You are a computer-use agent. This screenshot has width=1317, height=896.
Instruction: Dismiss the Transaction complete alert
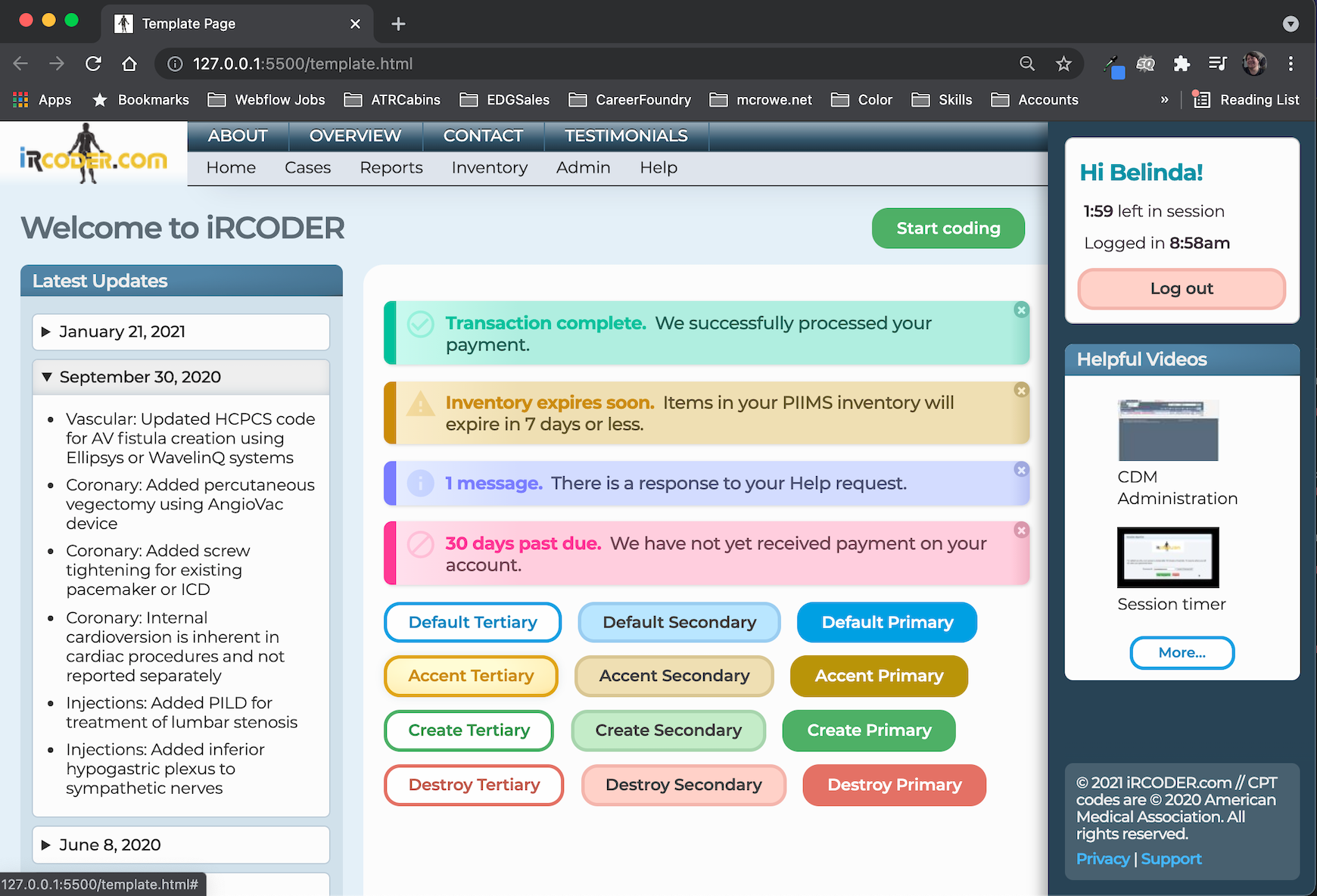pyautogui.click(x=1021, y=310)
